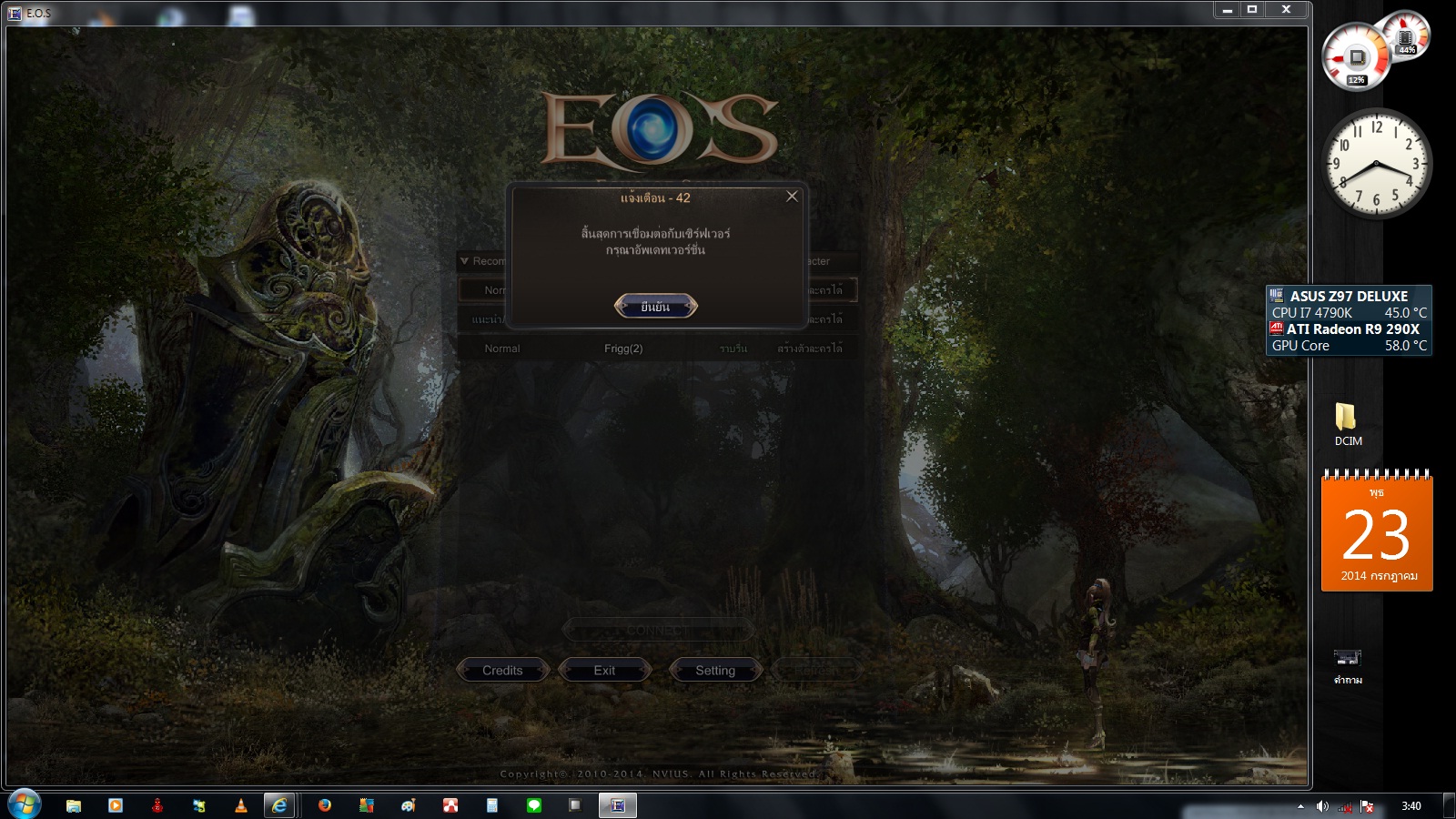Launch Windows Media Player from taskbar
The width and height of the screenshot is (1456, 819).
pos(116,805)
